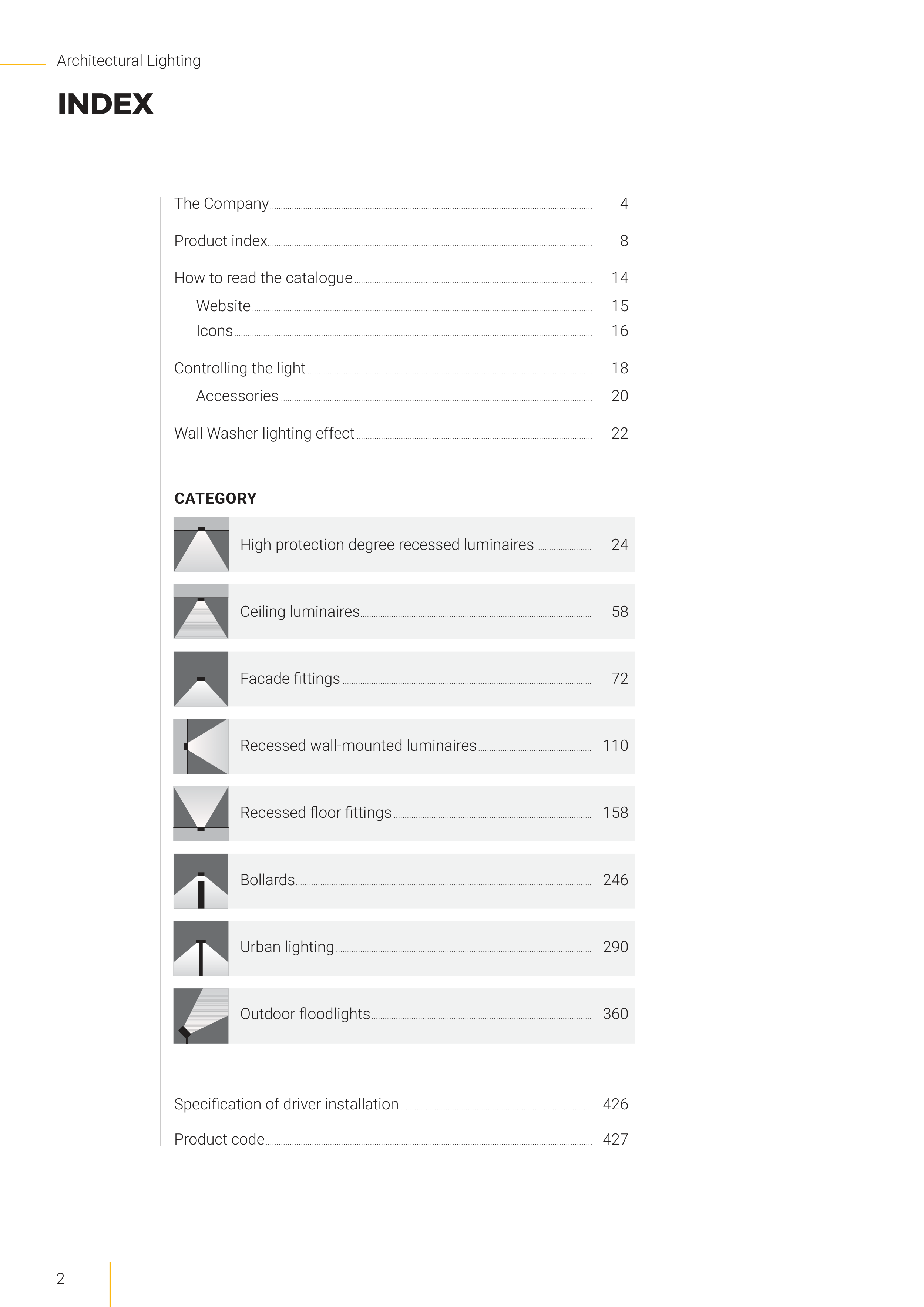Viewport: 924px width, 1307px height.
Task: Click page number 360 for Outdoor floodlights
Action: [x=615, y=1014]
